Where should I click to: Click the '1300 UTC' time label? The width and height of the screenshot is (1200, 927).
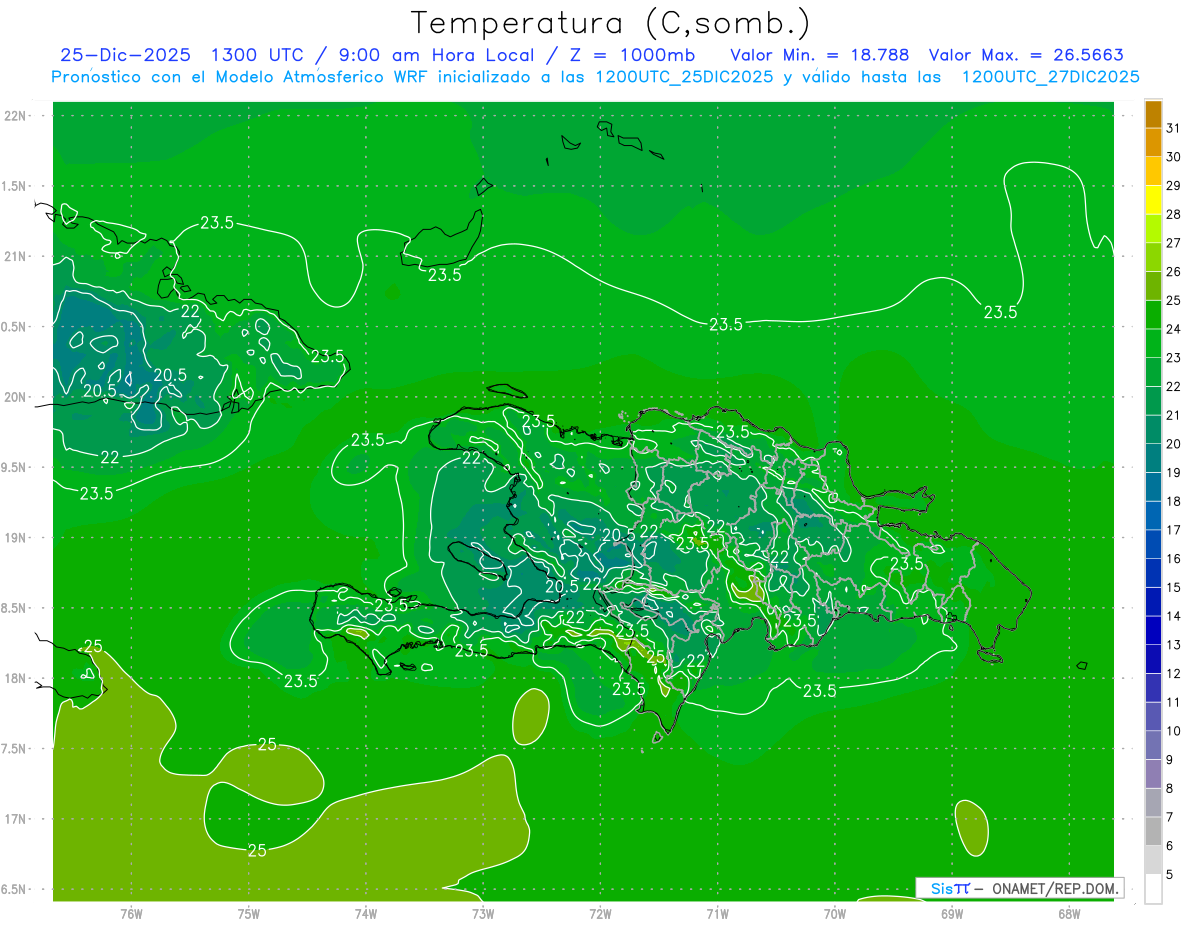pos(259,55)
